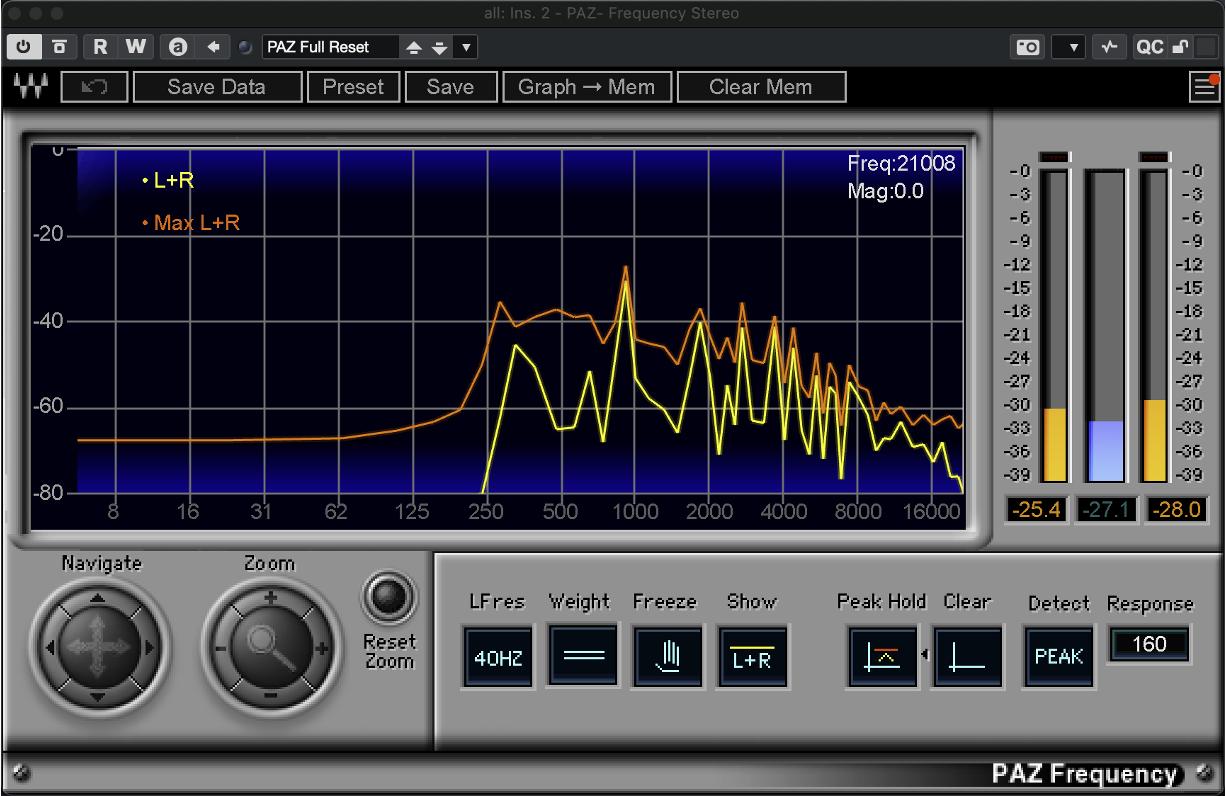
Task: Click the right channel level meter bar
Action: (x=1154, y=325)
